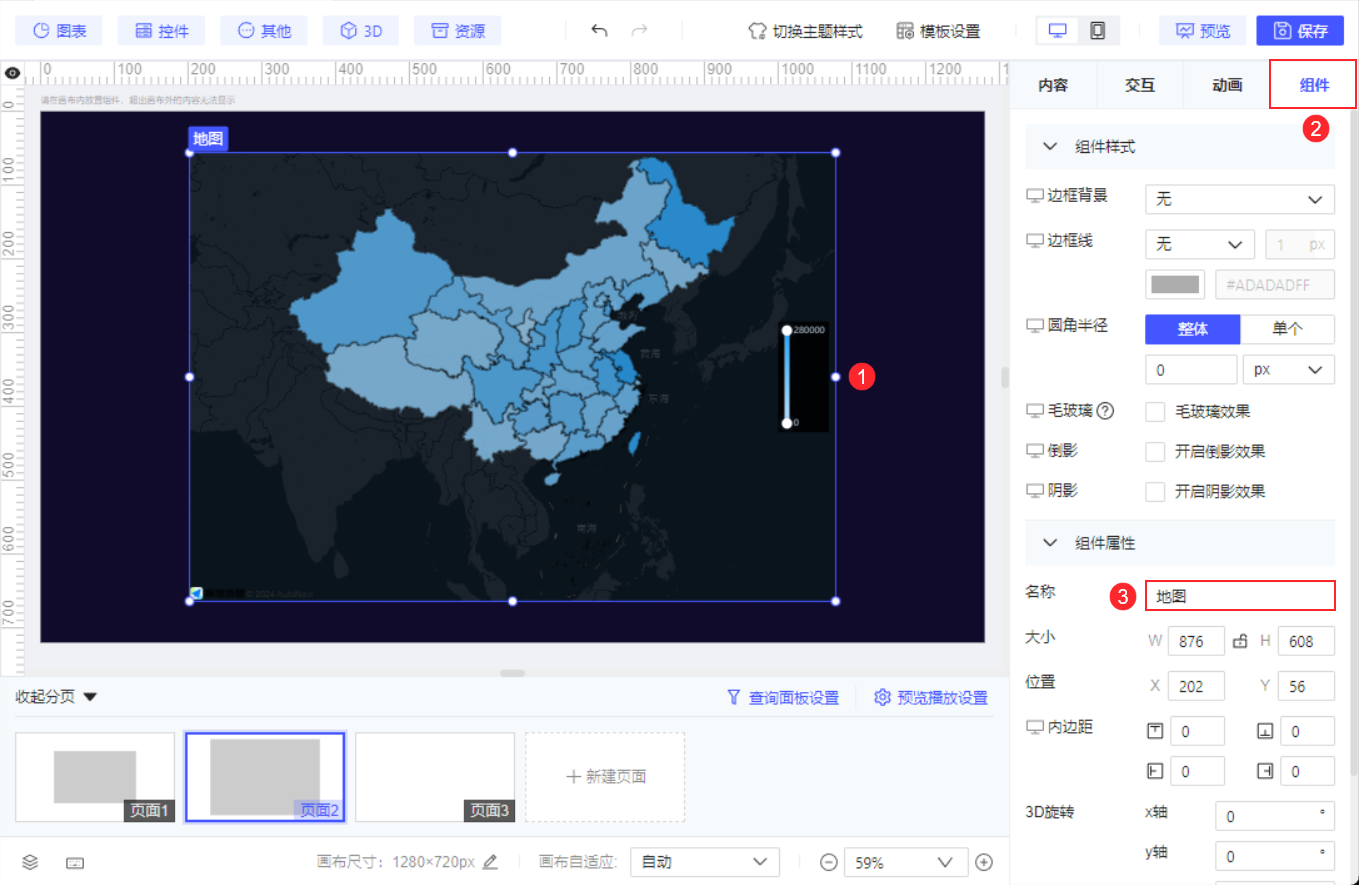The image size is (1359, 885).
Task: Click the left padding icon
Action: tap(1155, 771)
